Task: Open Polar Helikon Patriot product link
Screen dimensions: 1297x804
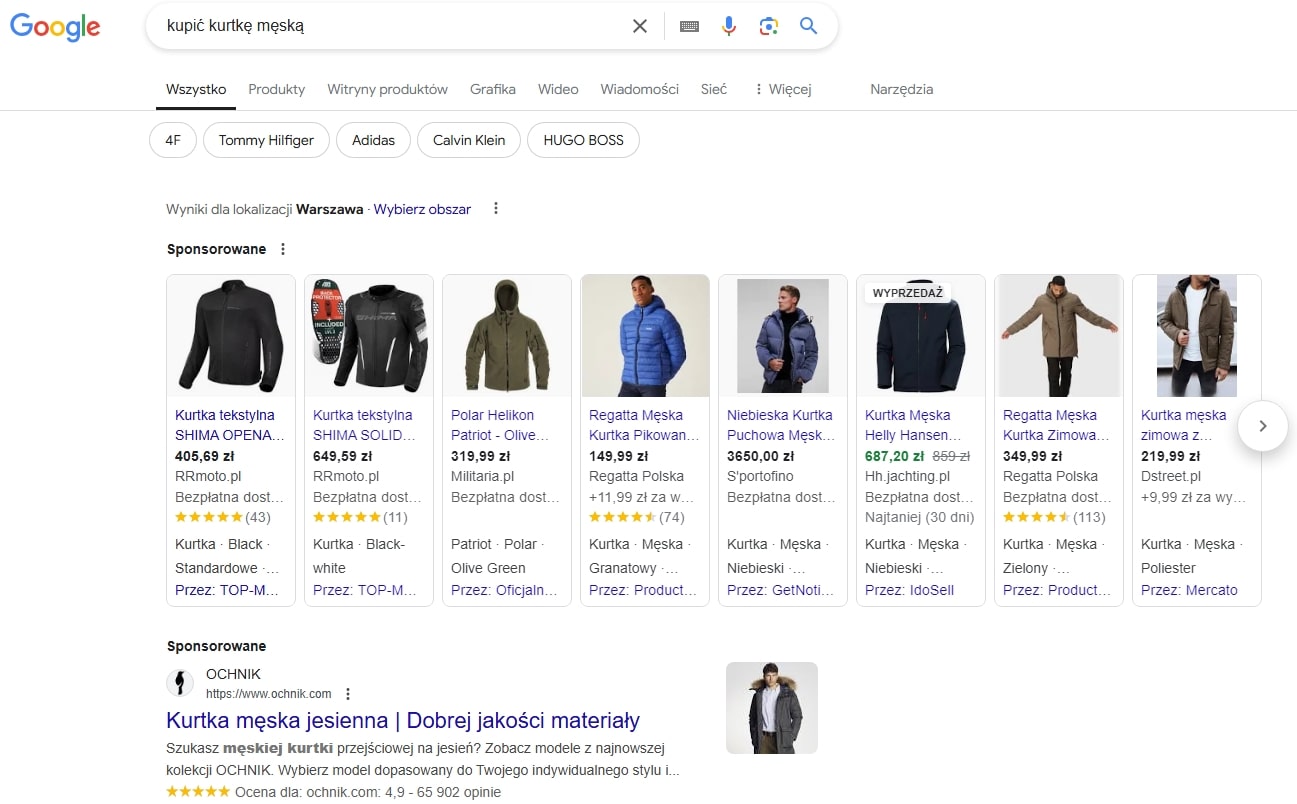Action: click(501, 425)
